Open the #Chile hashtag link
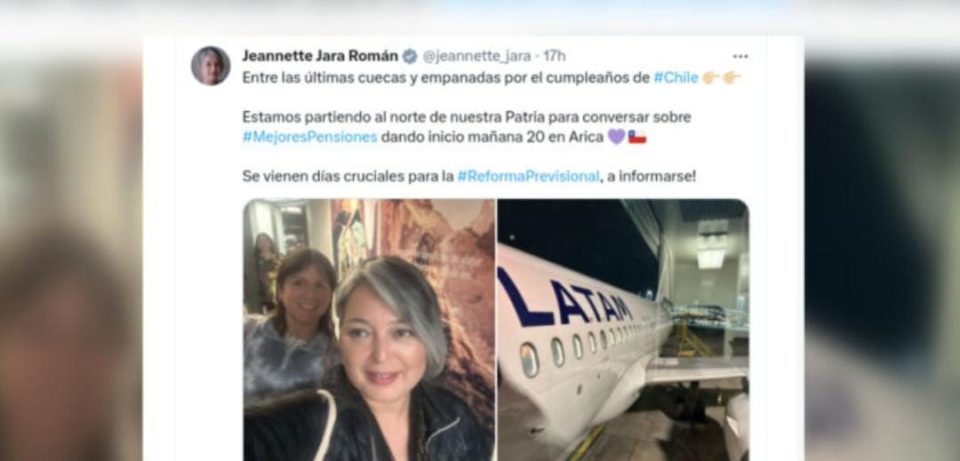This screenshot has width=960, height=461. [x=675, y=78]
